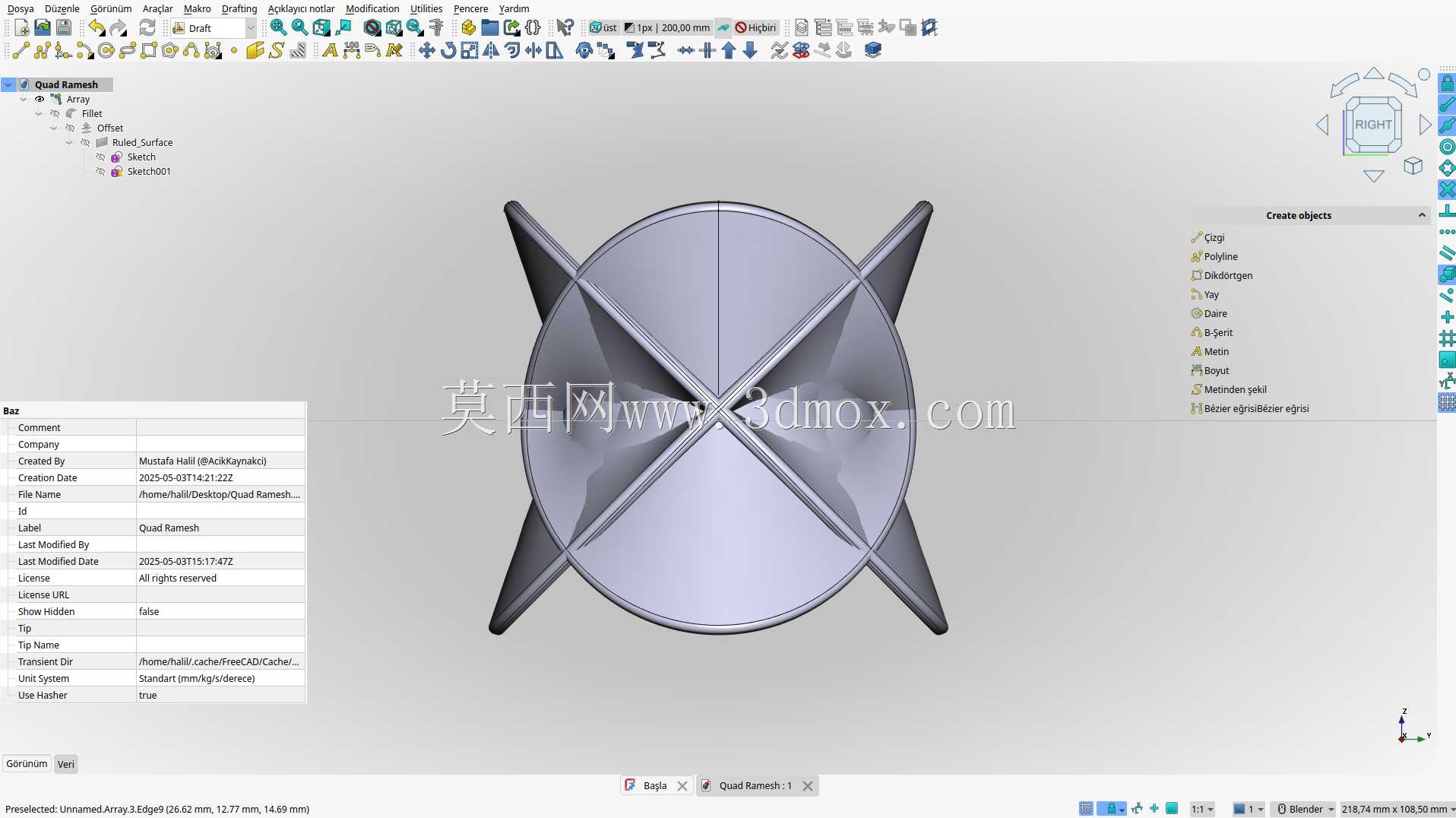The height and width of the screenshot is (818, 1456).
Task: Open the What's This help pointer
Action: pyautogui.click(x=565, y=28)
